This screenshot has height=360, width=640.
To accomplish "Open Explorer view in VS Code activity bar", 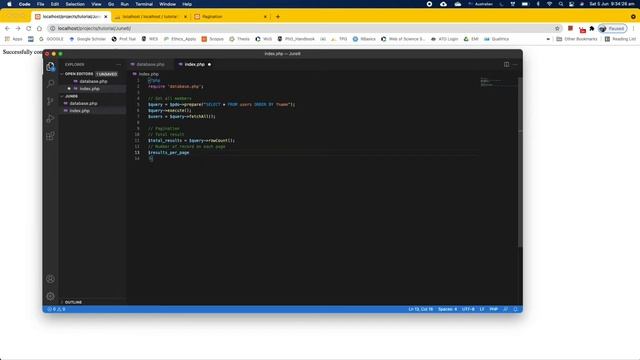I will point(50,67).
